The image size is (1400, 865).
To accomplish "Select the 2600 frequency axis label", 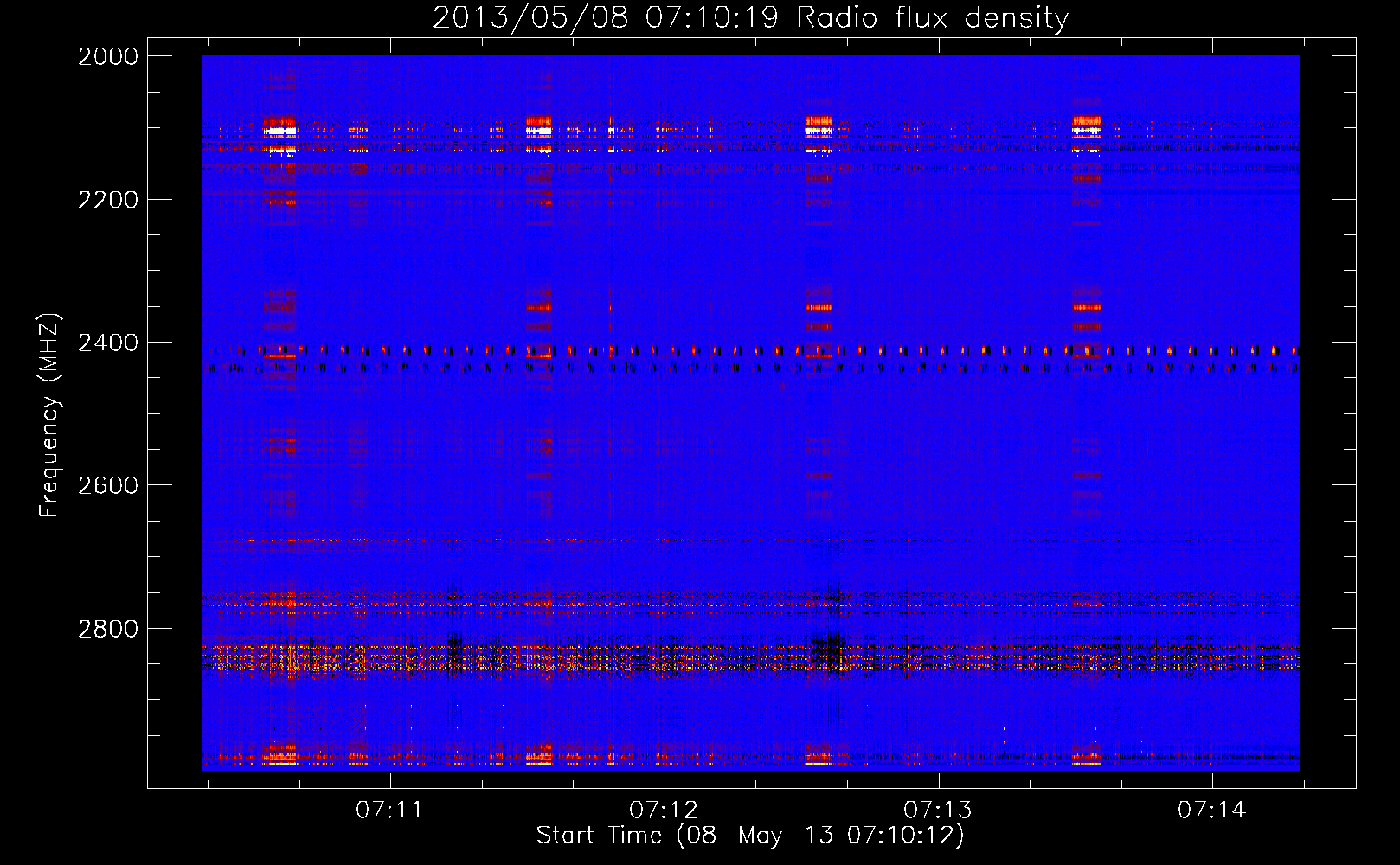I will [x=108, y=485].
